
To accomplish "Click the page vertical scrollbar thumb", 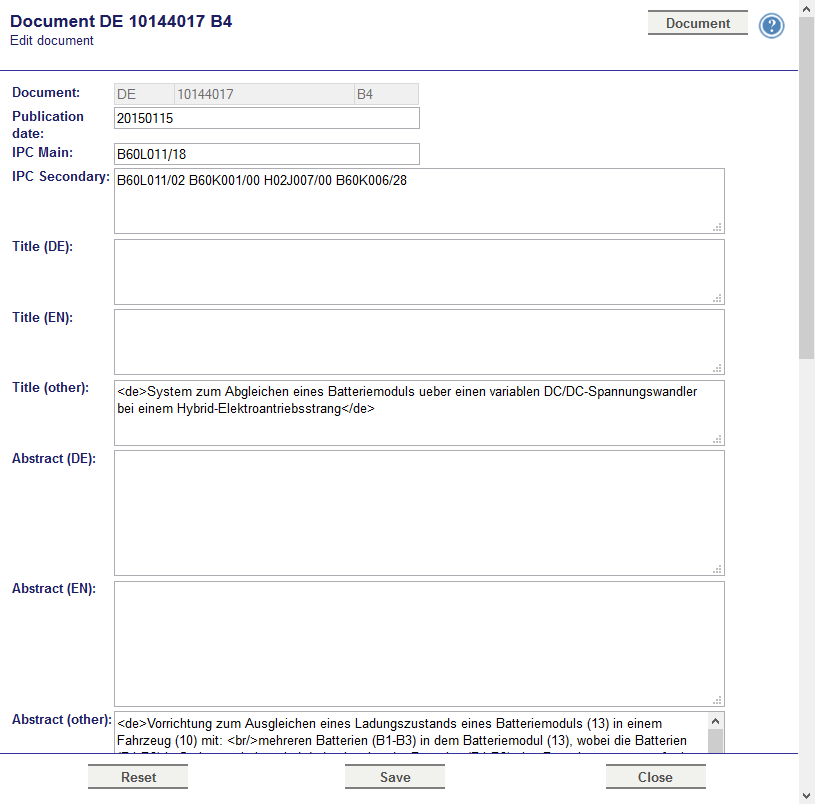I will (x=807, y=188).
